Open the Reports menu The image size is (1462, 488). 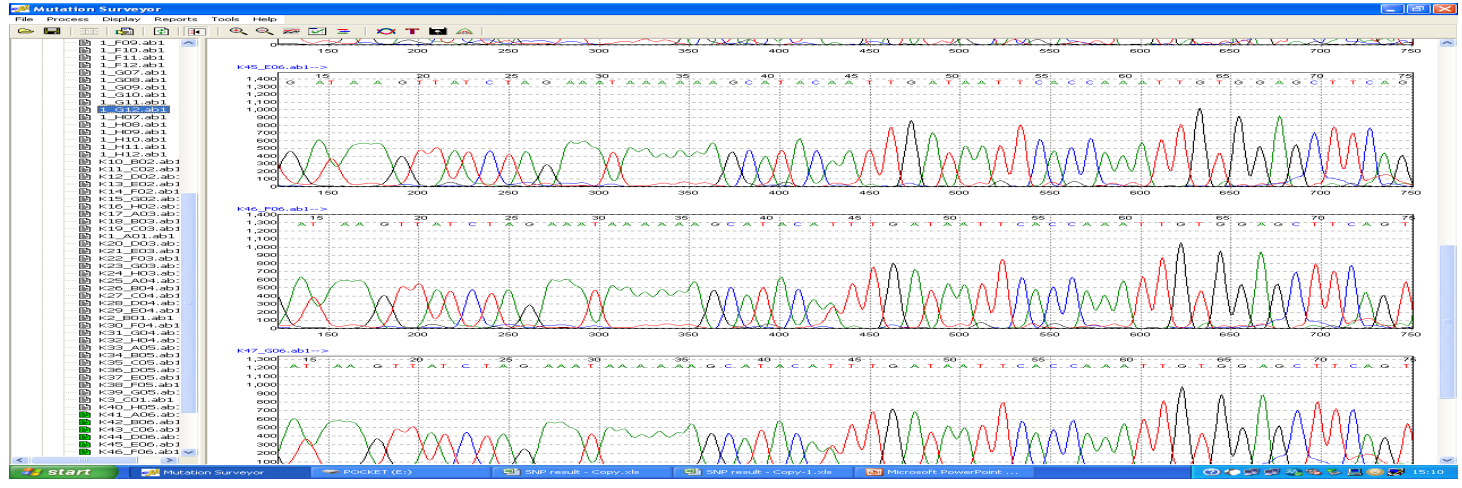coord(176,19)
